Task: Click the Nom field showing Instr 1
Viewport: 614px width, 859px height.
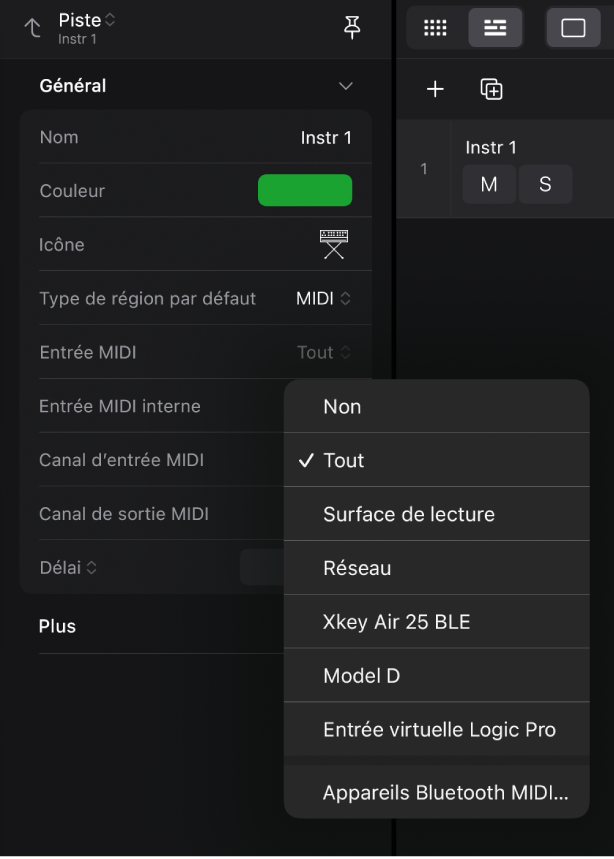Action: [x=326, y=138]
